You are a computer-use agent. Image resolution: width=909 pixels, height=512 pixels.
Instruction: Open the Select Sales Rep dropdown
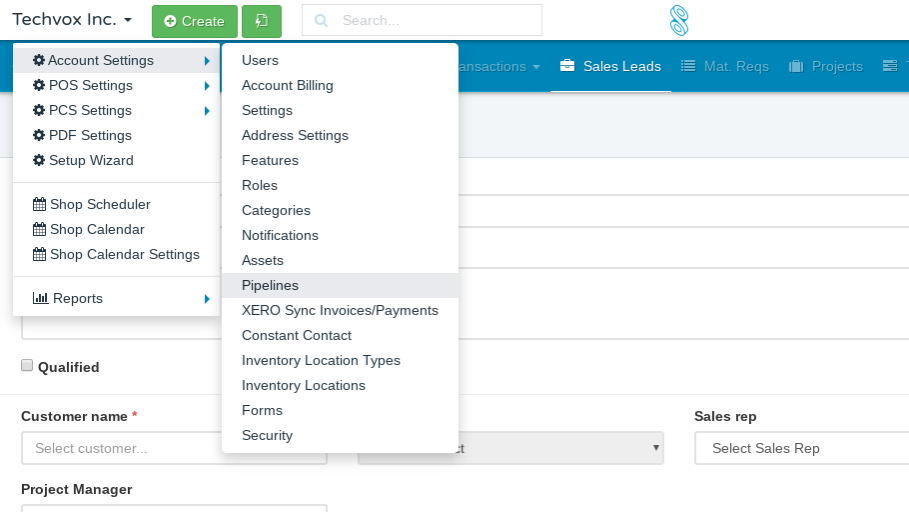click(802, 448)
